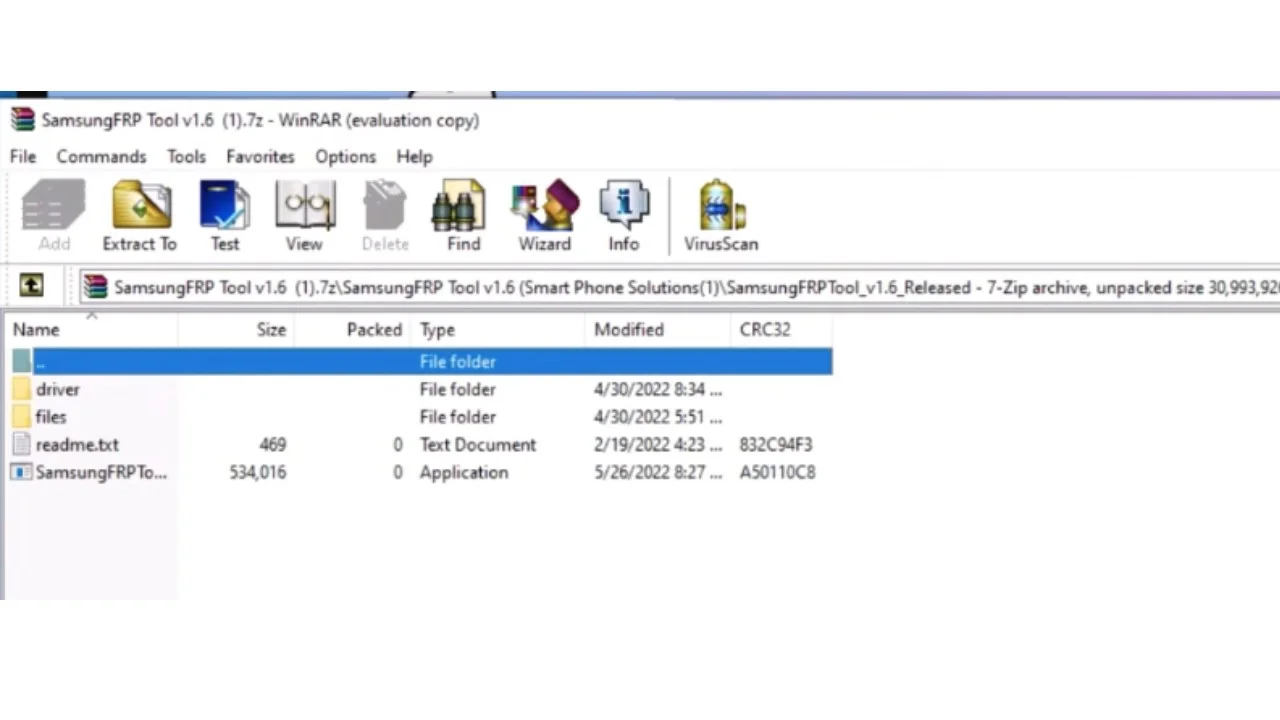Open the File menu
Screen dimensions: 1280x720
[23, 157]
